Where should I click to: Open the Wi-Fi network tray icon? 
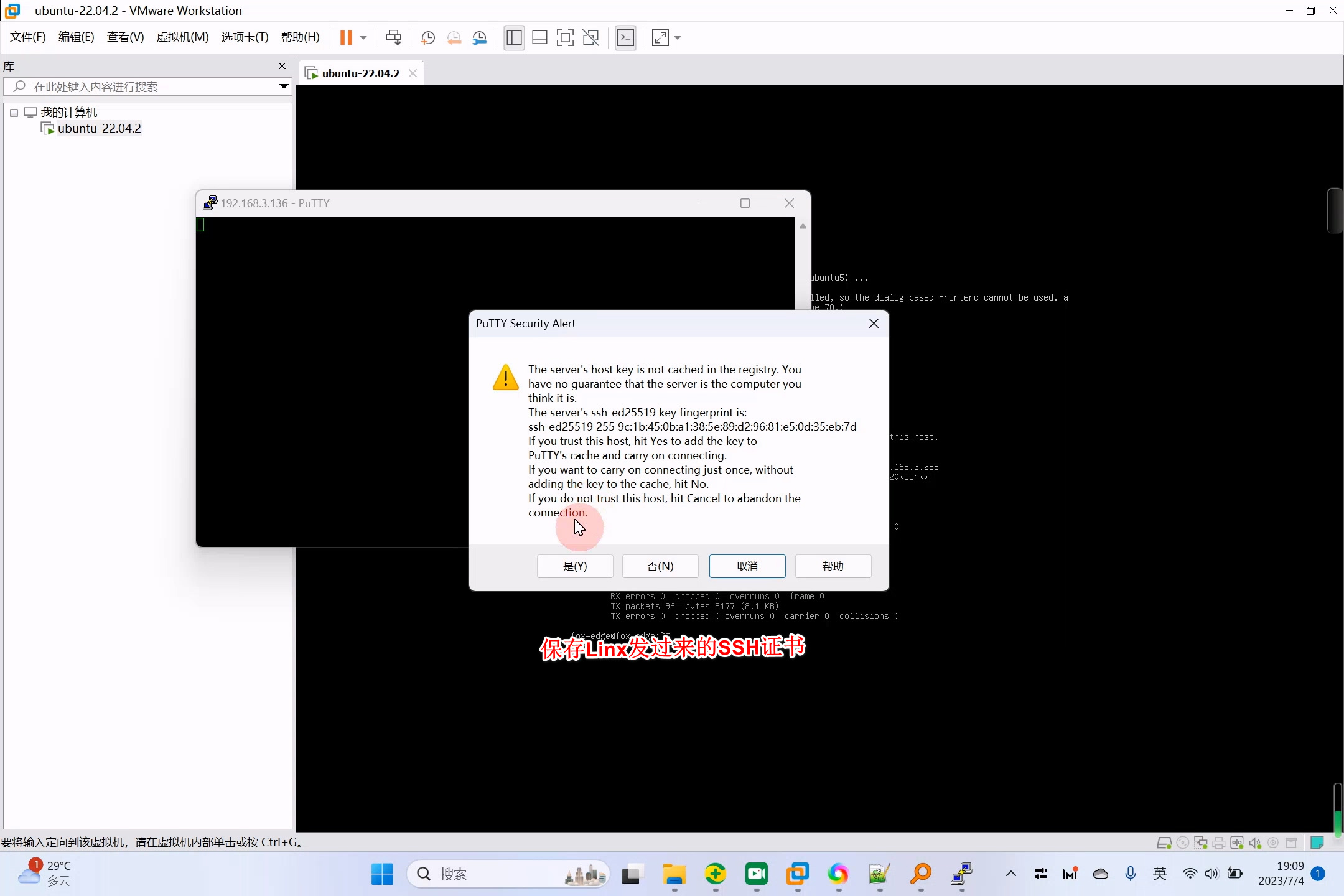[x=1190, y=874]
